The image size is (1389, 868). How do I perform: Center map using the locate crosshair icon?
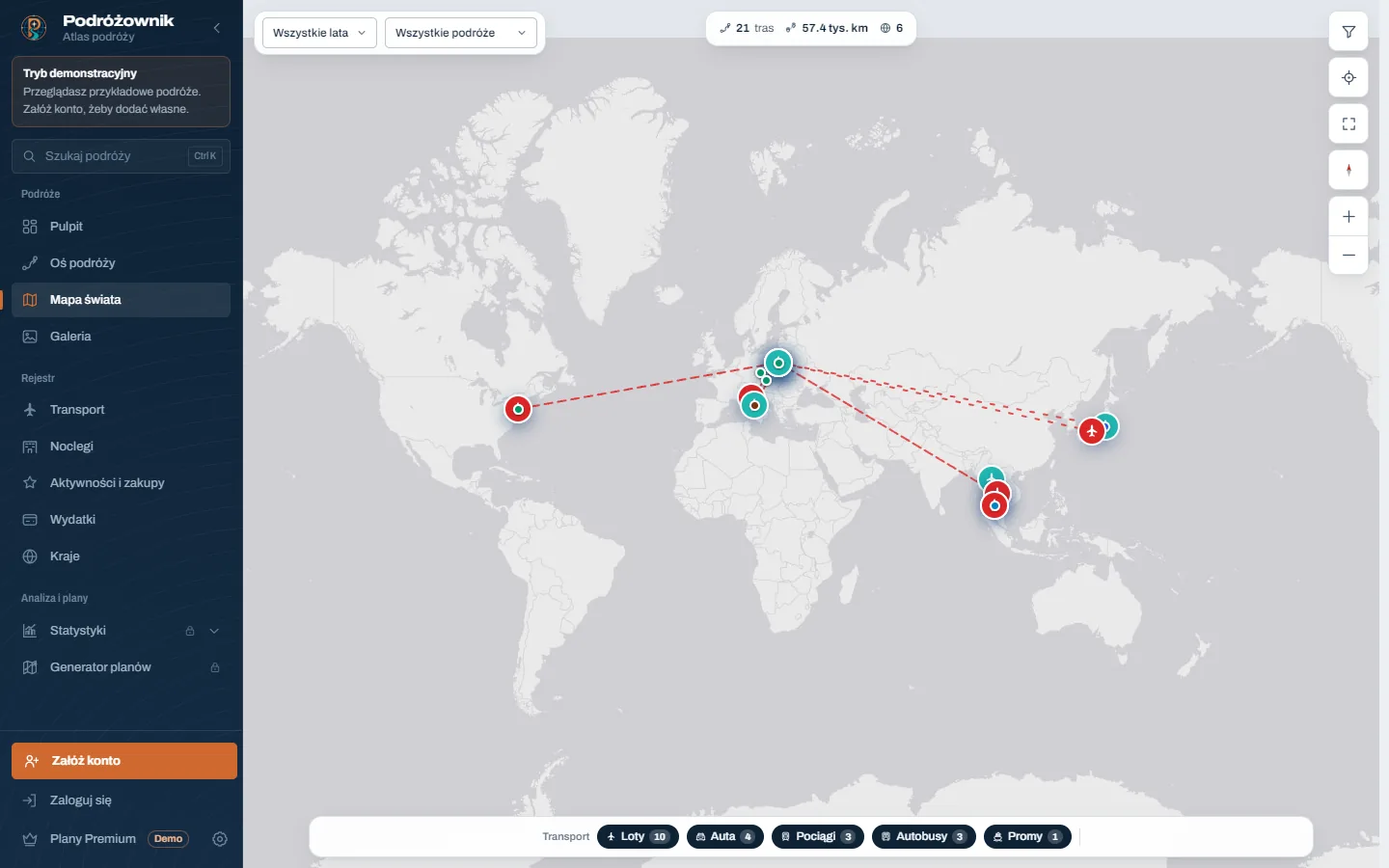click(1348, 78)
